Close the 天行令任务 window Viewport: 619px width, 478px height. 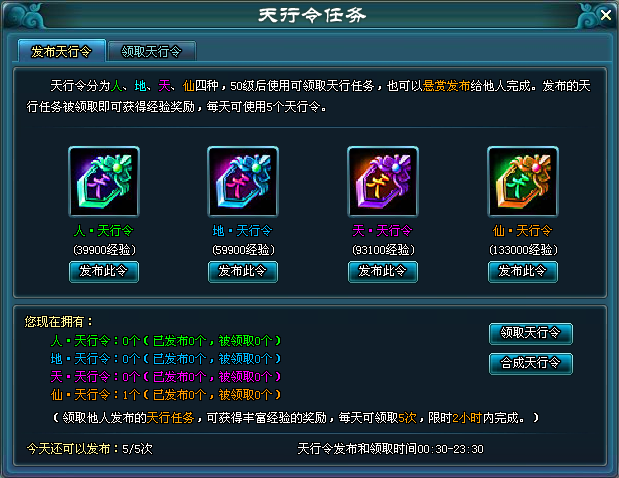[x=605, y=15]
